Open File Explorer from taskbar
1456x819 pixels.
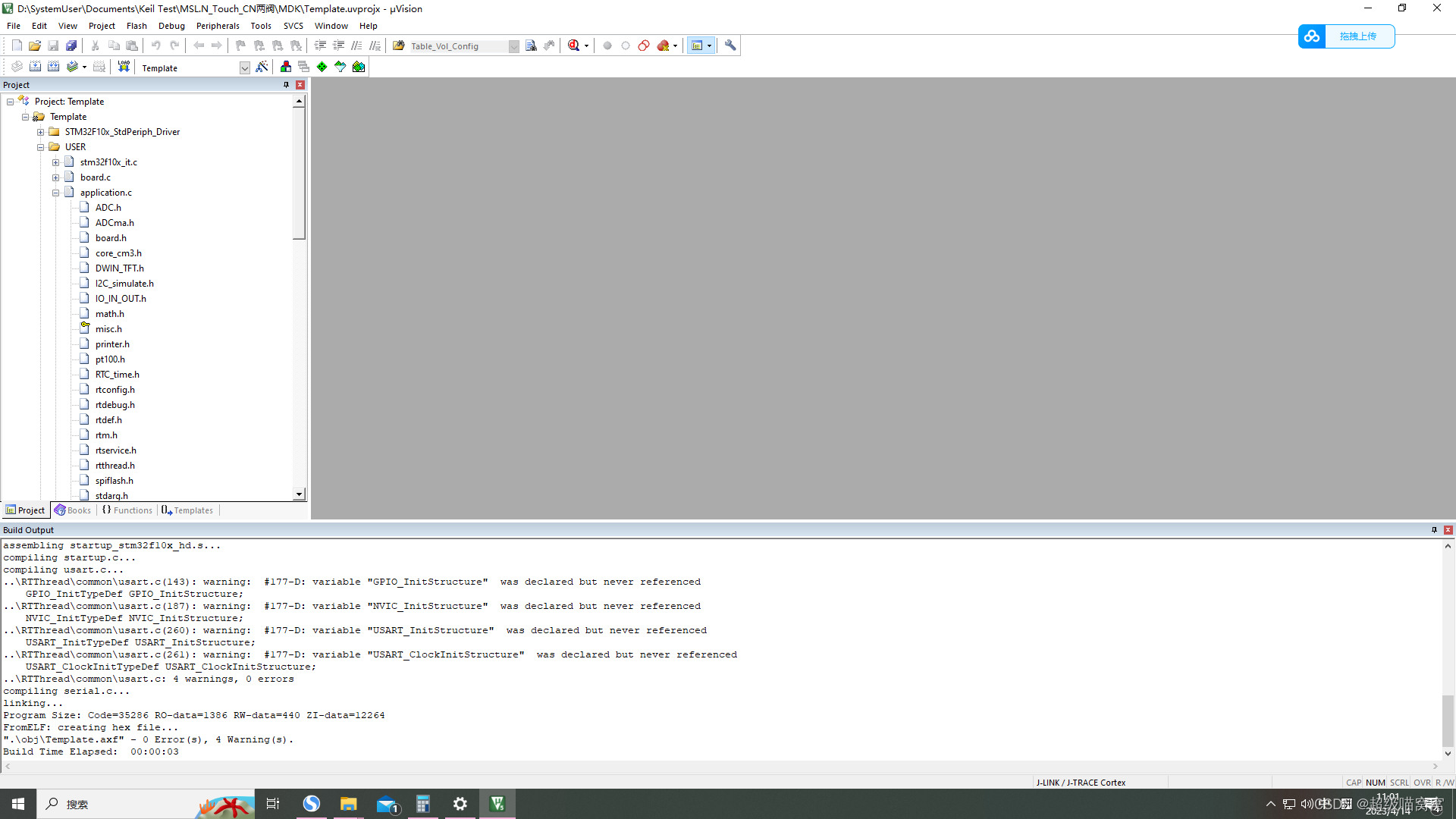[348, 804]
